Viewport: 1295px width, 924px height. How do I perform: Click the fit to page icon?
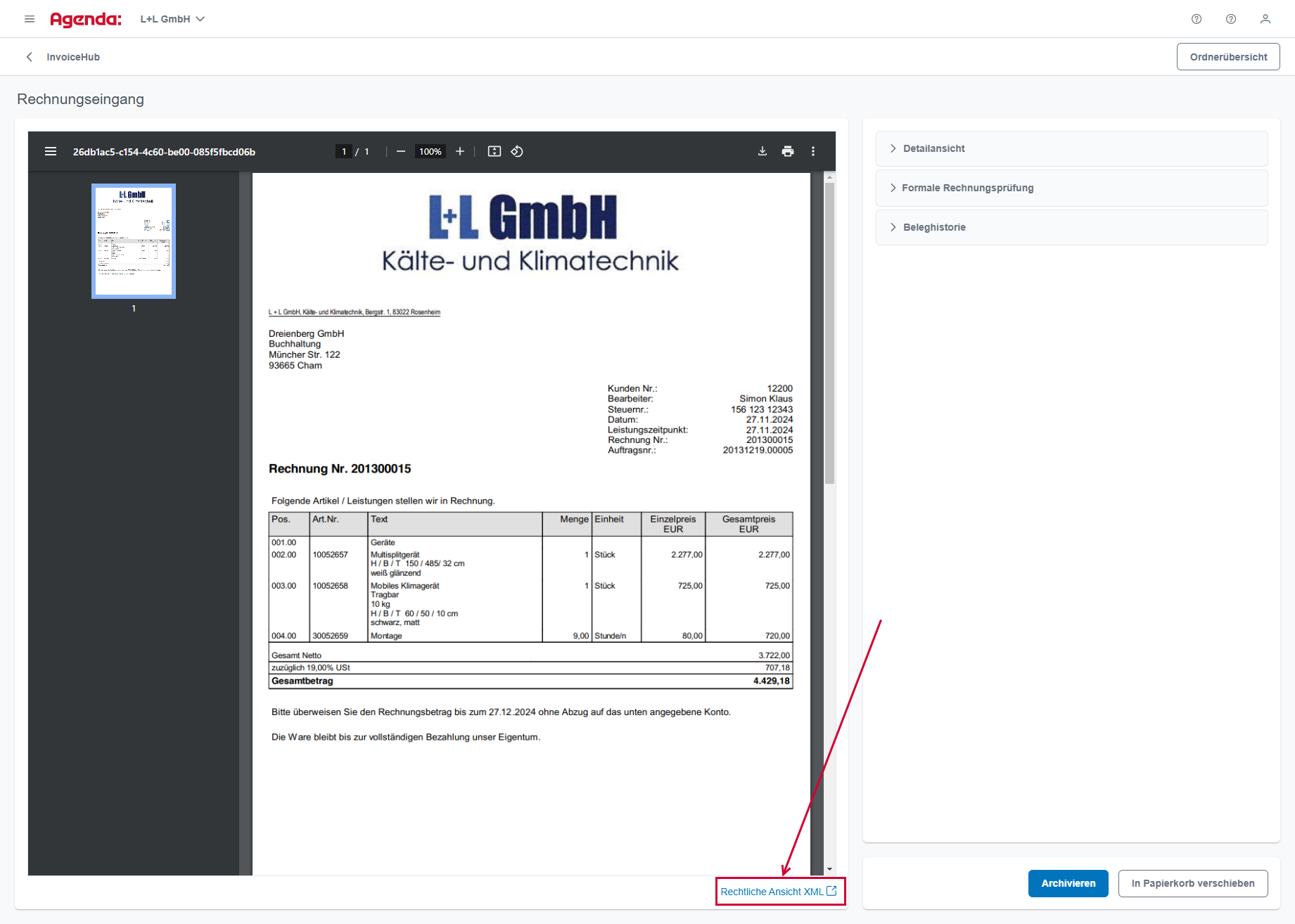coord(495,151)
